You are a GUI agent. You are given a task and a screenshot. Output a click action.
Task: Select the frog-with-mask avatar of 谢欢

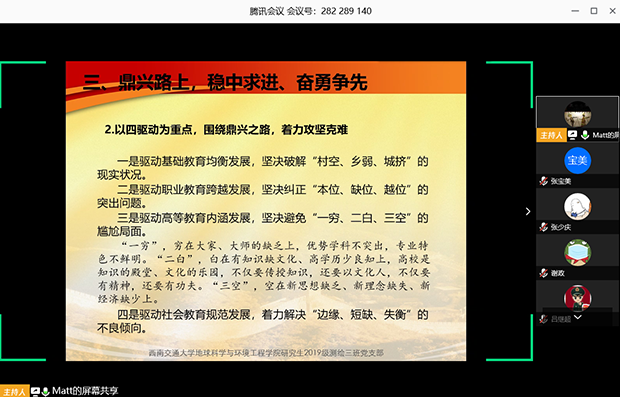pos(577,252)
